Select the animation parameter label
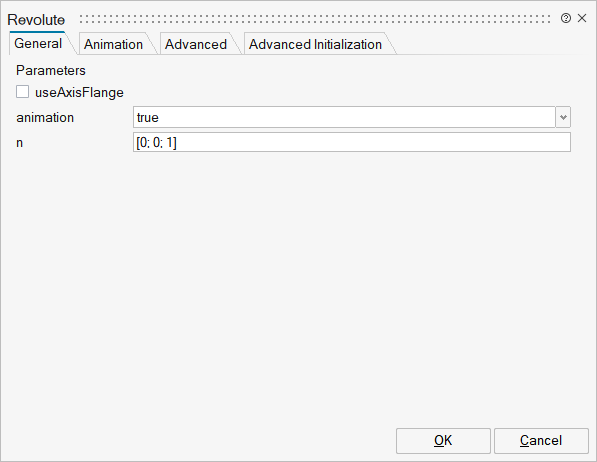 [x=45, y=118]
